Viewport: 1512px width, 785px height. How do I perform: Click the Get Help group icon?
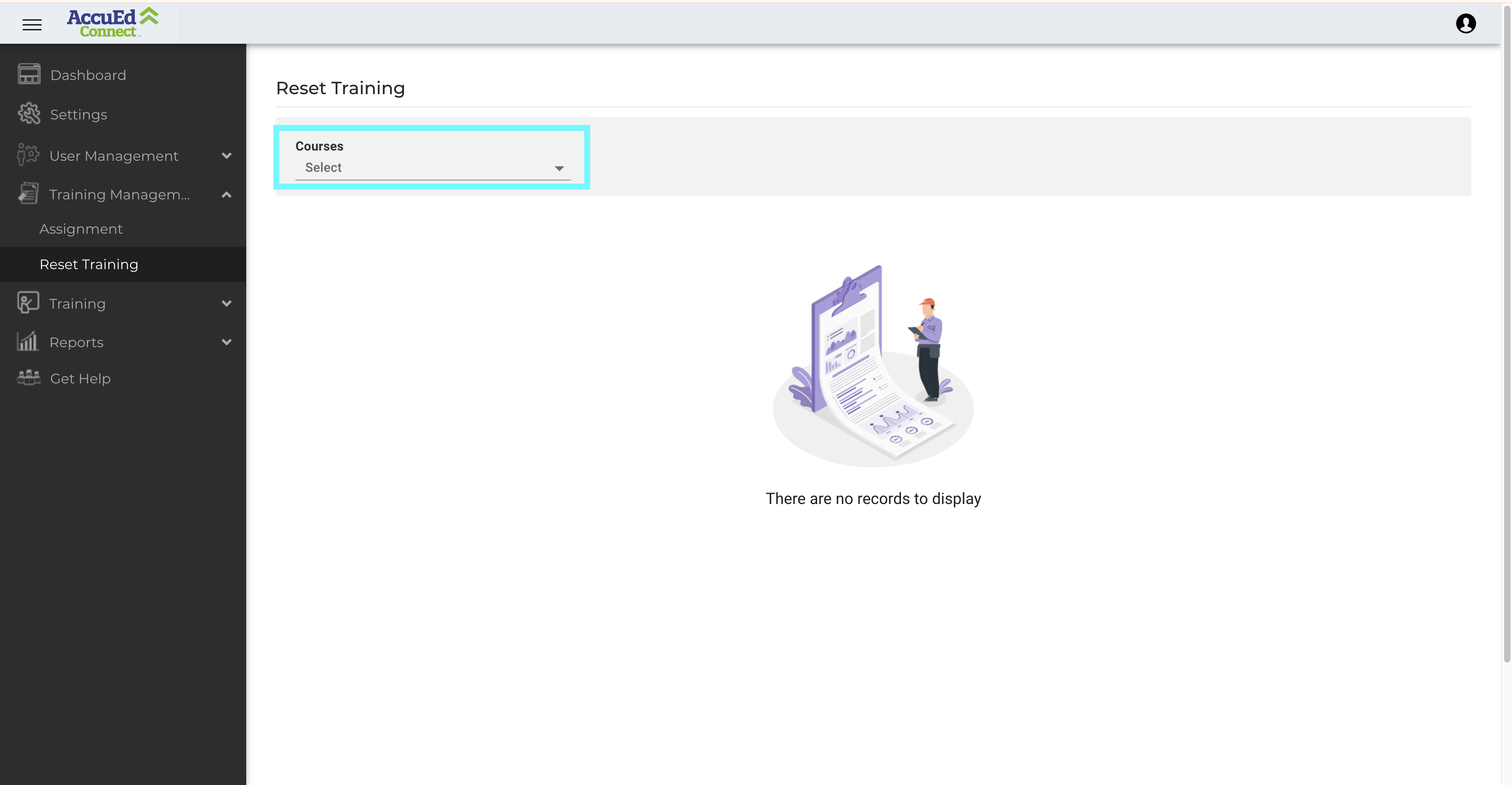29,378
